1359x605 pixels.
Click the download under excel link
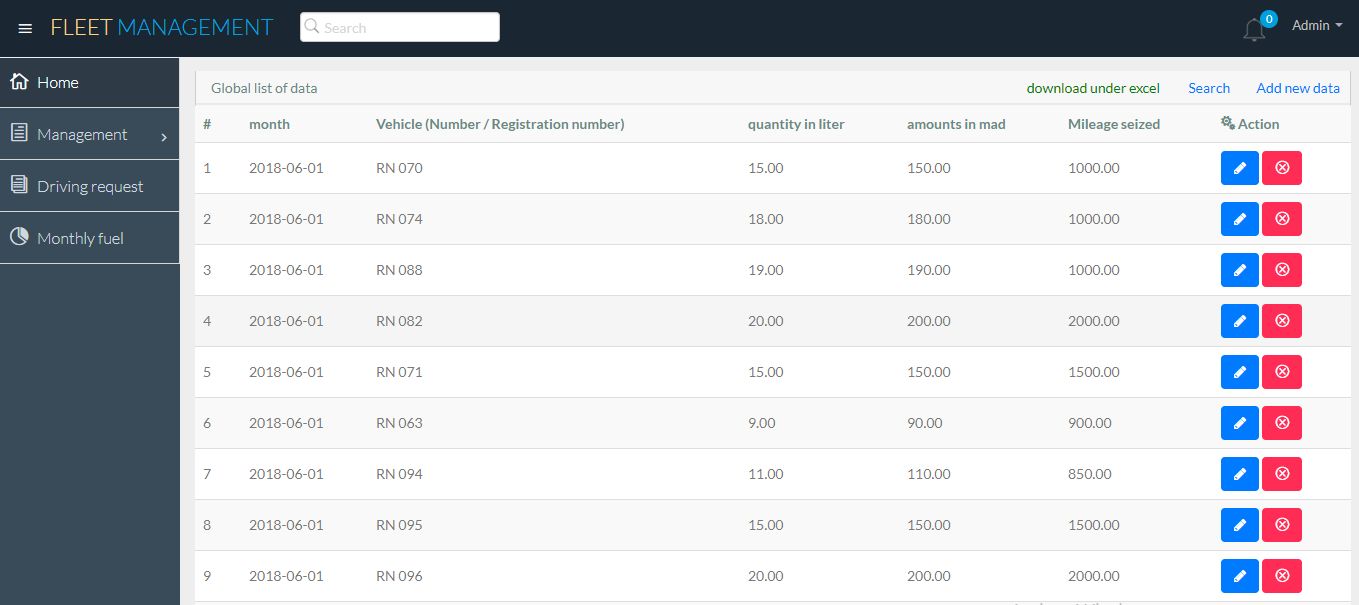point(1093,88)
